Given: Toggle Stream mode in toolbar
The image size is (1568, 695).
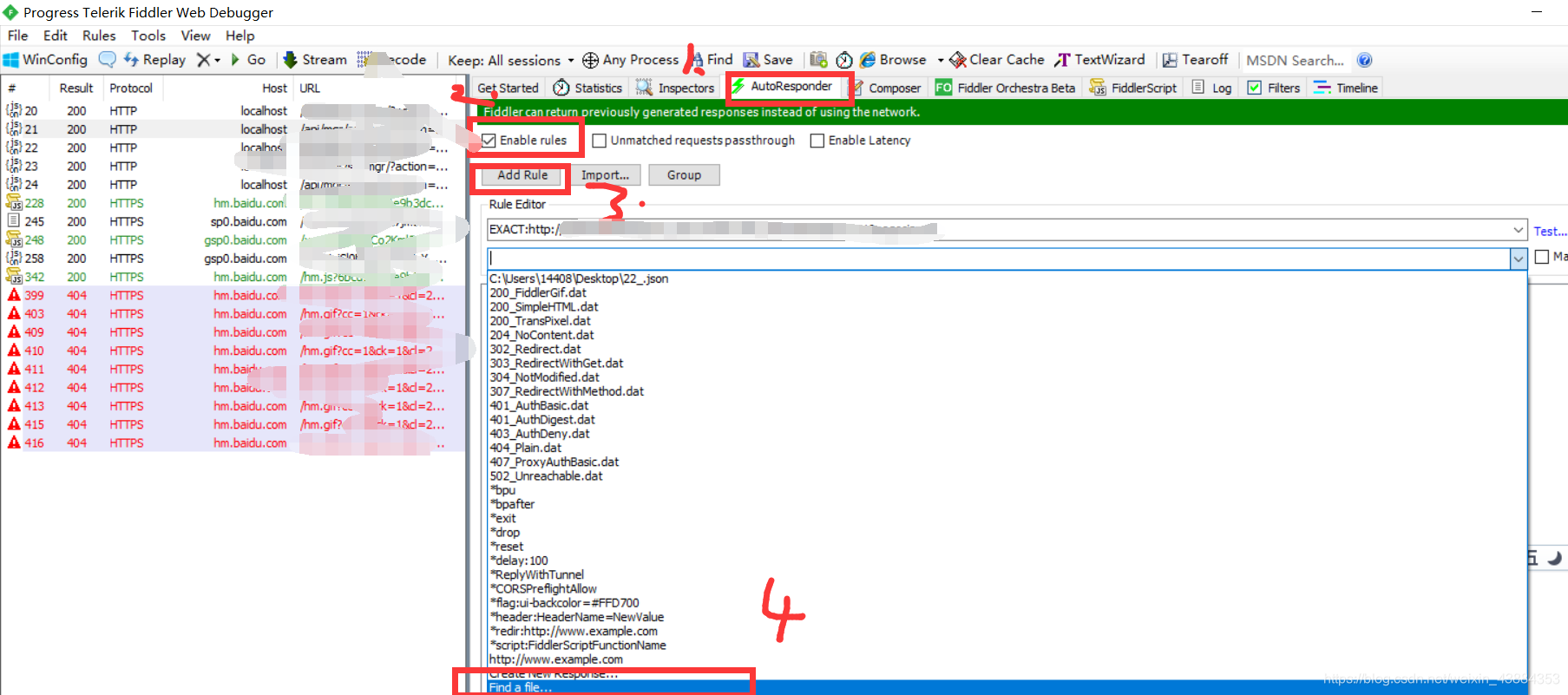Looking at the screenshot, I should click(314, 60).
